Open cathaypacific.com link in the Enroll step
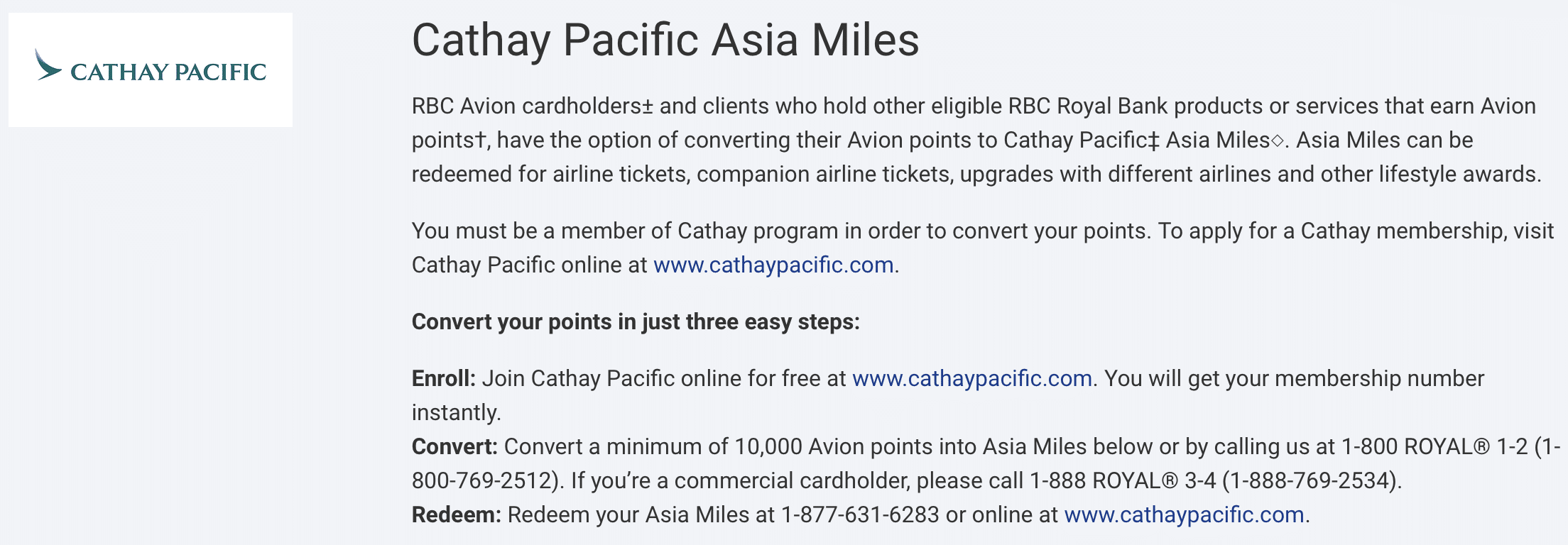 point(971,378)
